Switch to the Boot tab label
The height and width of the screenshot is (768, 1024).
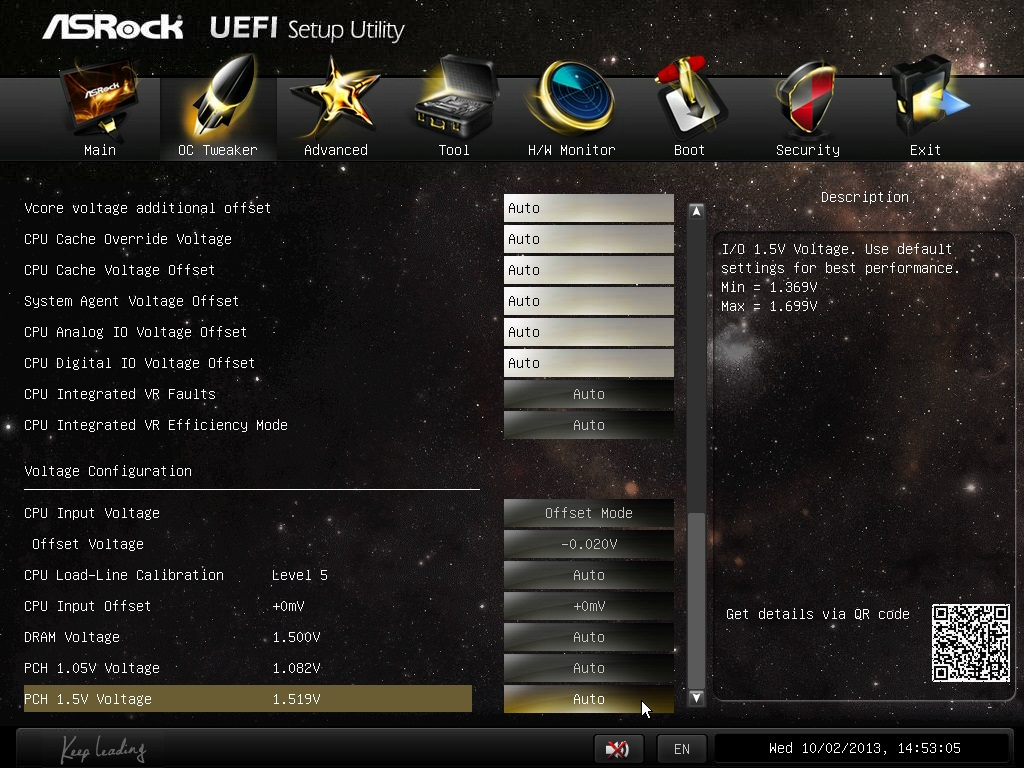[x=690, y=150]
